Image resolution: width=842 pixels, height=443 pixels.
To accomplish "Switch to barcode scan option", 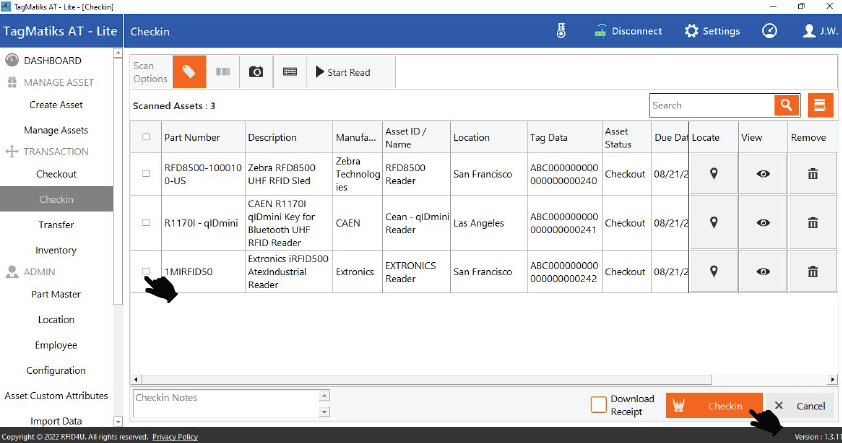I will 222,72.
